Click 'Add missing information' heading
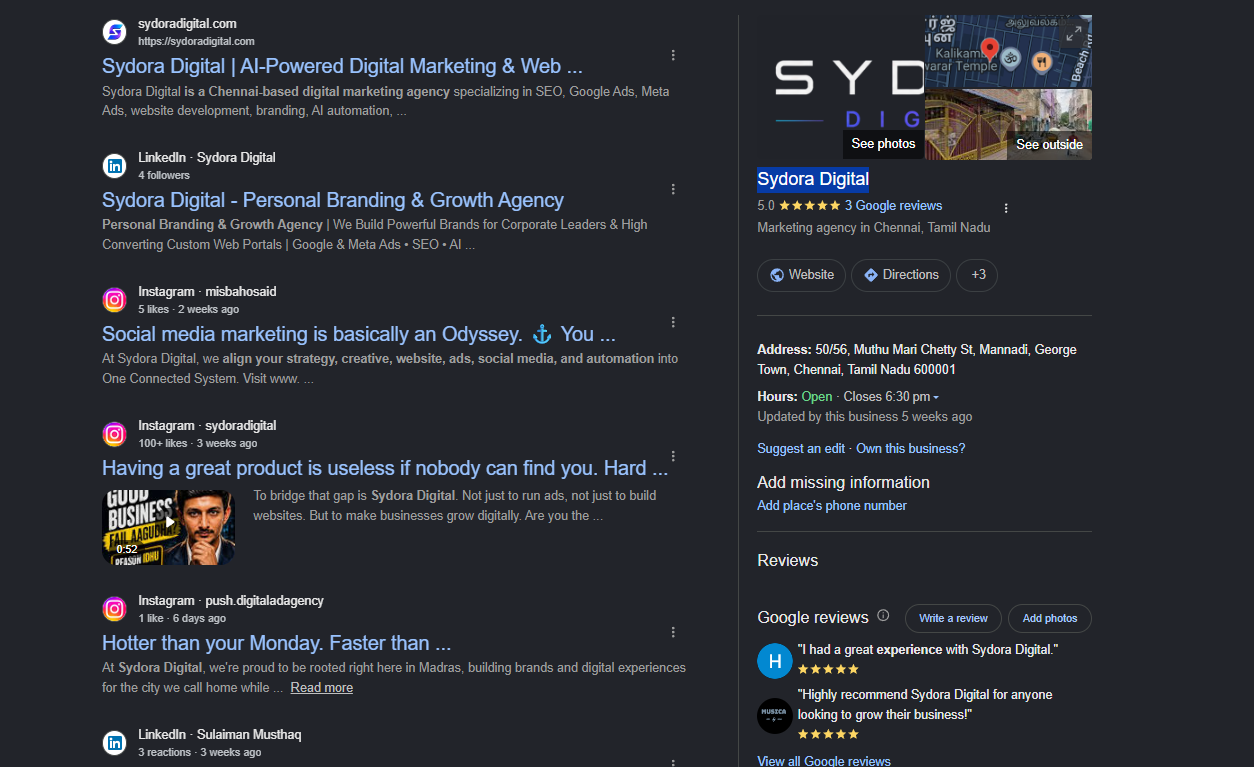Image resolution: width=1254 pixels, height=767 pixels. [843, 482]
